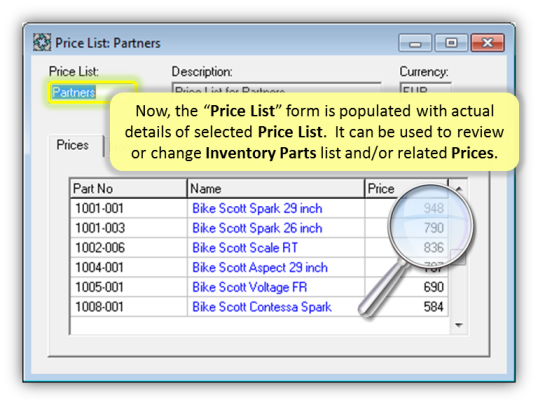Open Bike Scott Voltage FR link
538x405 pixels.
tap(249, 287)
